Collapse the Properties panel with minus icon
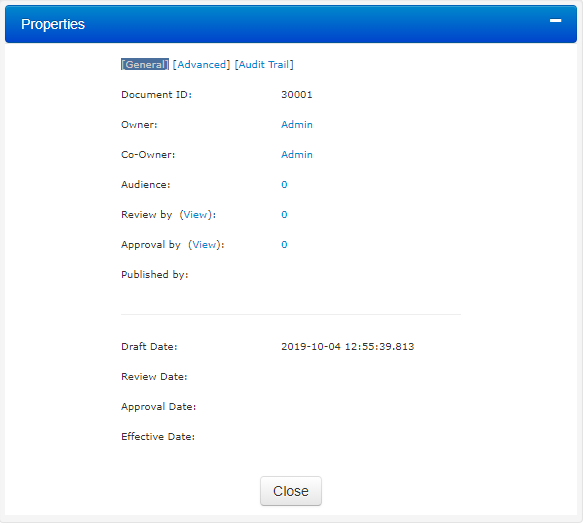583x525 pixels. 555,21
